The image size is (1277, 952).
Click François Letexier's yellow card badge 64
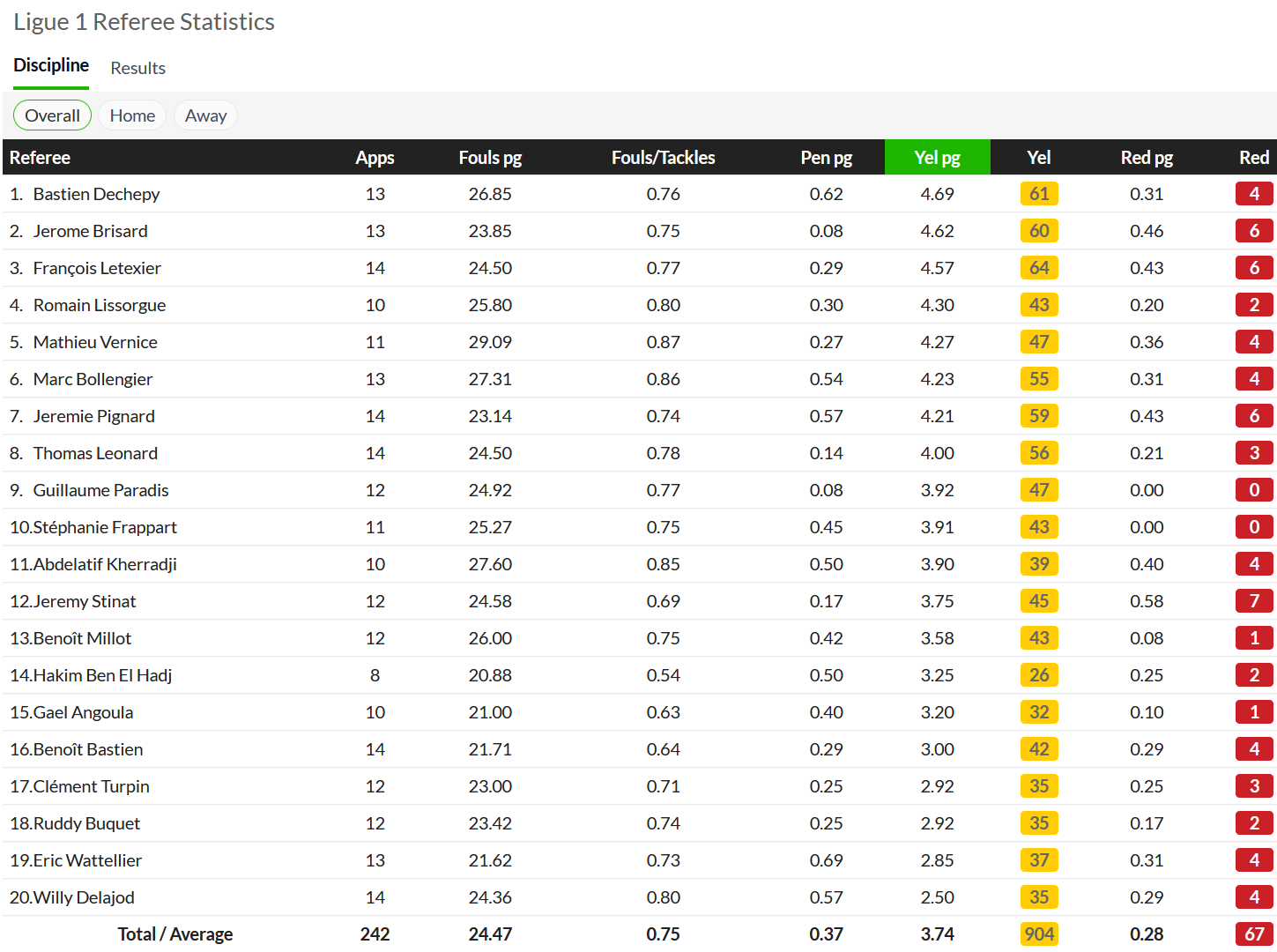tap(1039, 268)
